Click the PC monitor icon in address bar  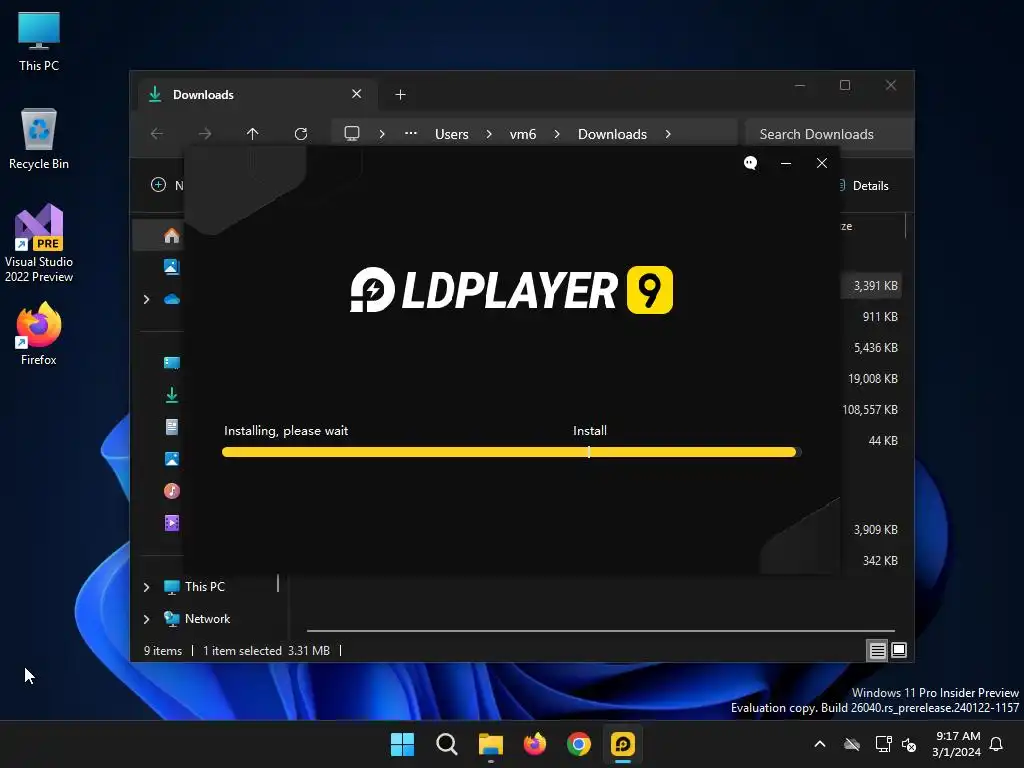(x=352, y=134)
